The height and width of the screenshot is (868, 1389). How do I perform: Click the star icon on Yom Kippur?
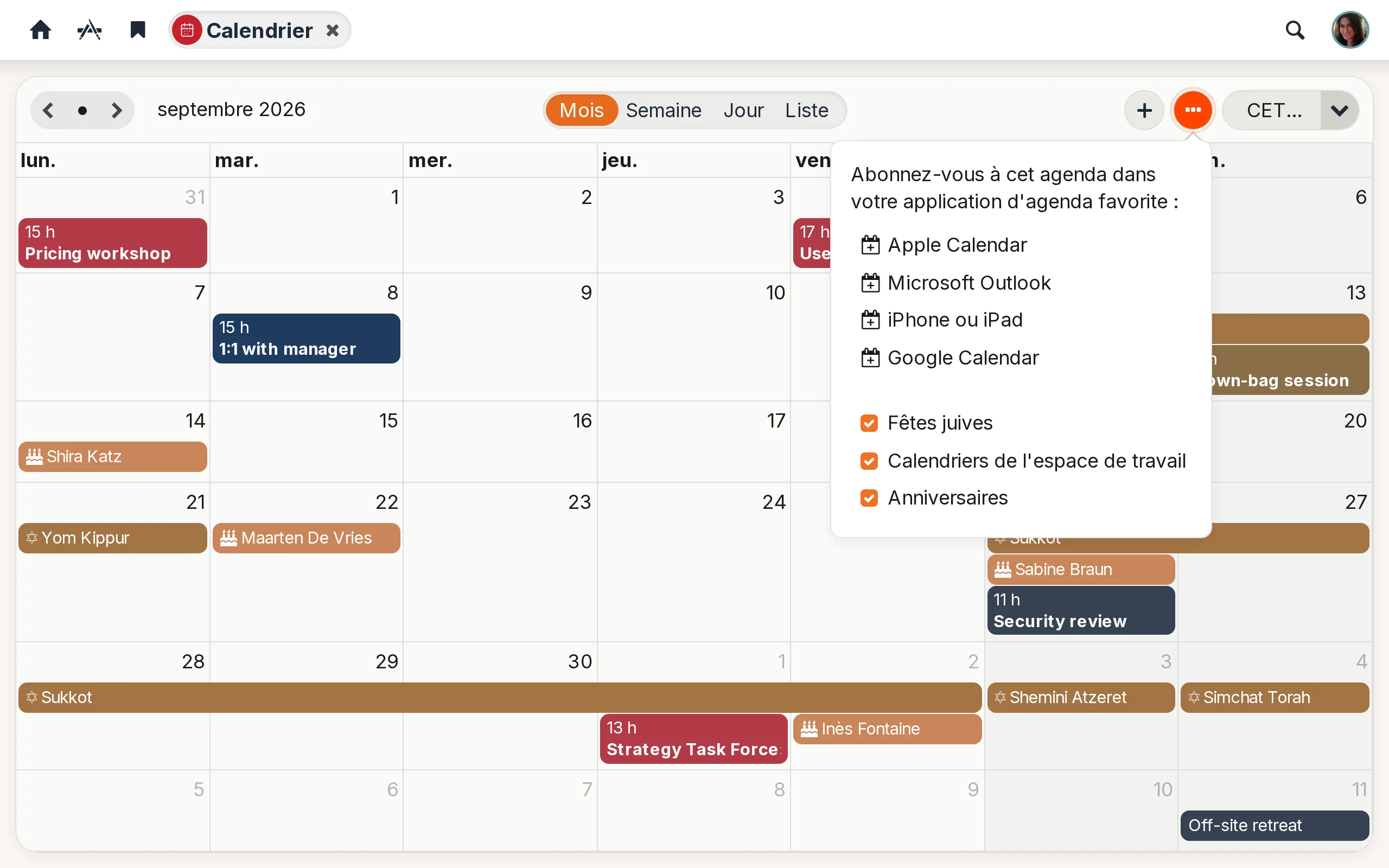point(31,538)
